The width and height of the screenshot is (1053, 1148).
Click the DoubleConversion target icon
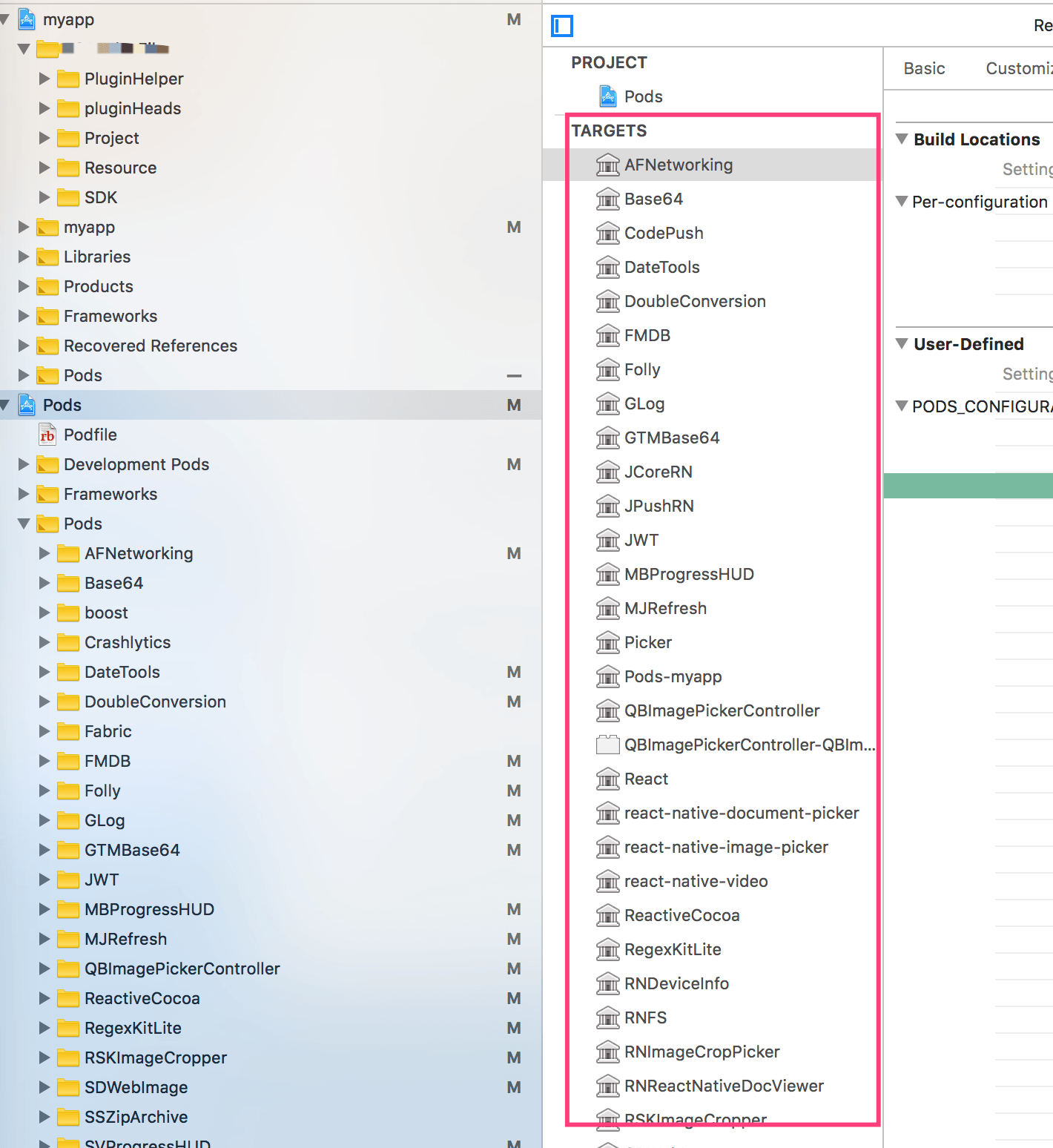(608, 301)
